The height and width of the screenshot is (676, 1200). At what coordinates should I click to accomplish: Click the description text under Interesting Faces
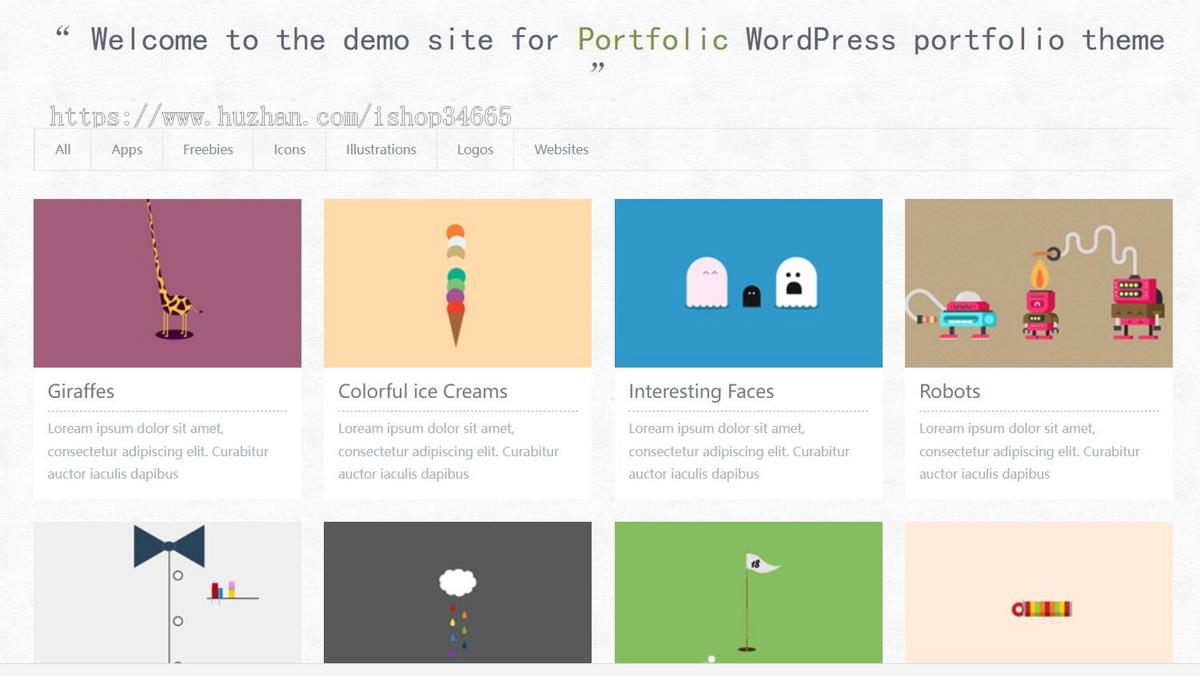[739, 451]
